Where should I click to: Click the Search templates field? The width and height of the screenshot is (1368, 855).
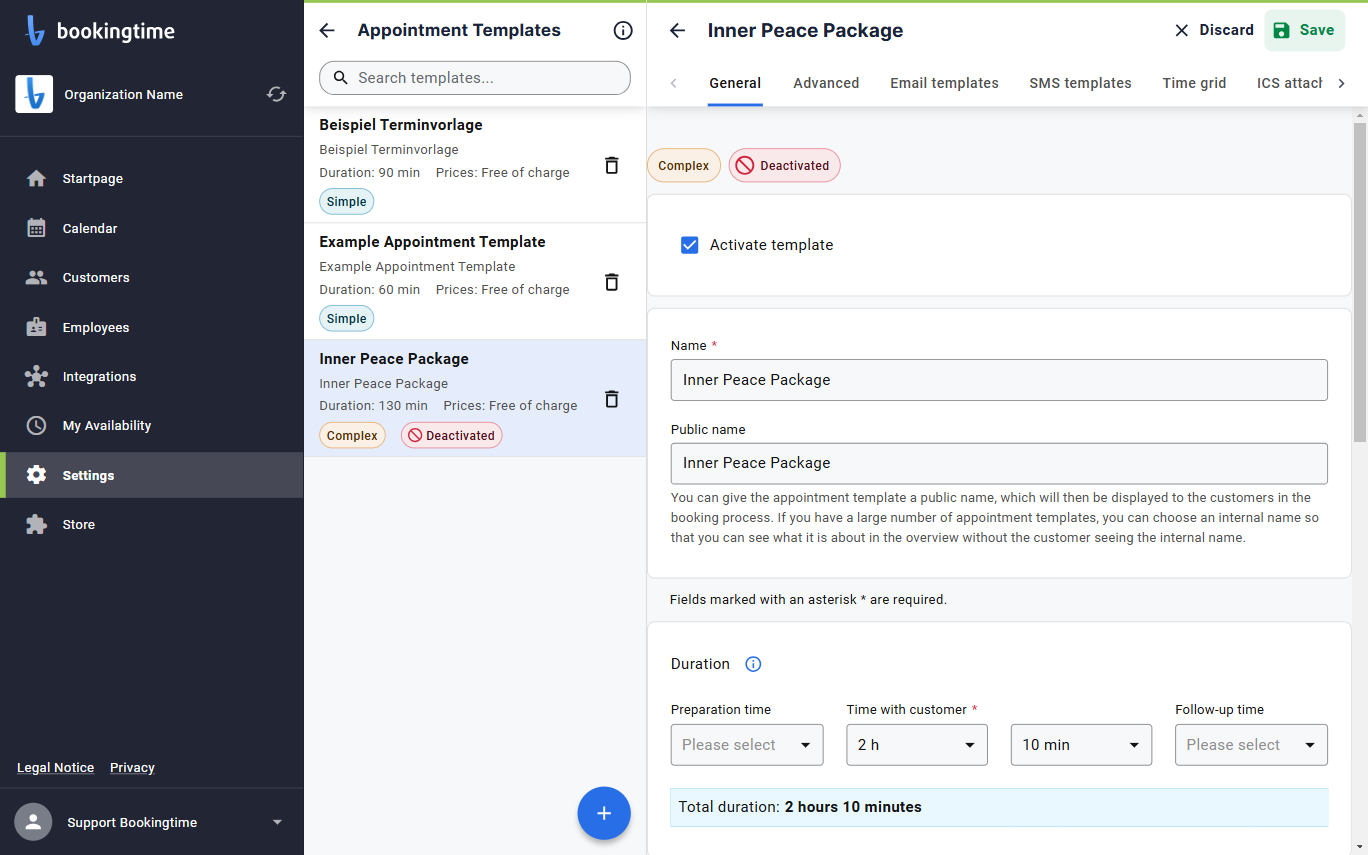[475, 78]
